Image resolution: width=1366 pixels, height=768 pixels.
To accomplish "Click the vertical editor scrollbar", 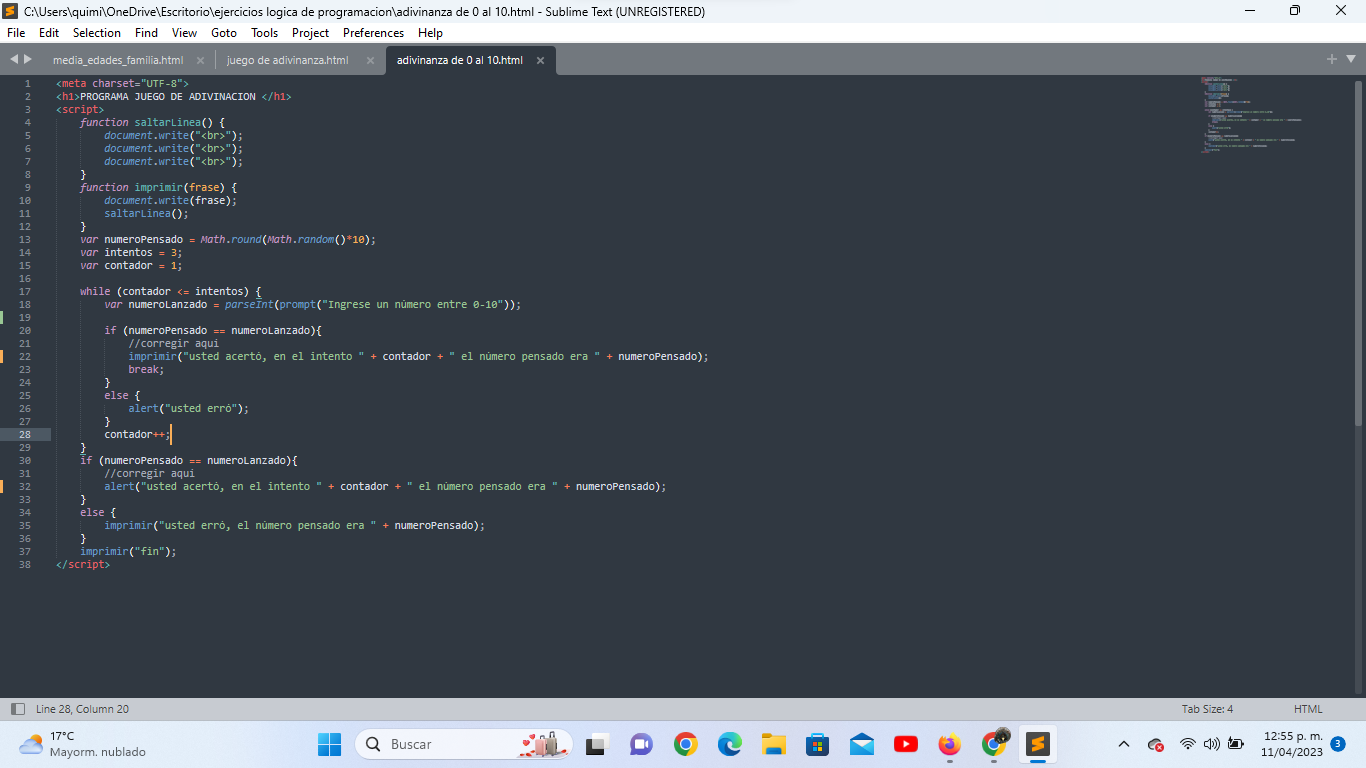I will coord(1358,252).
